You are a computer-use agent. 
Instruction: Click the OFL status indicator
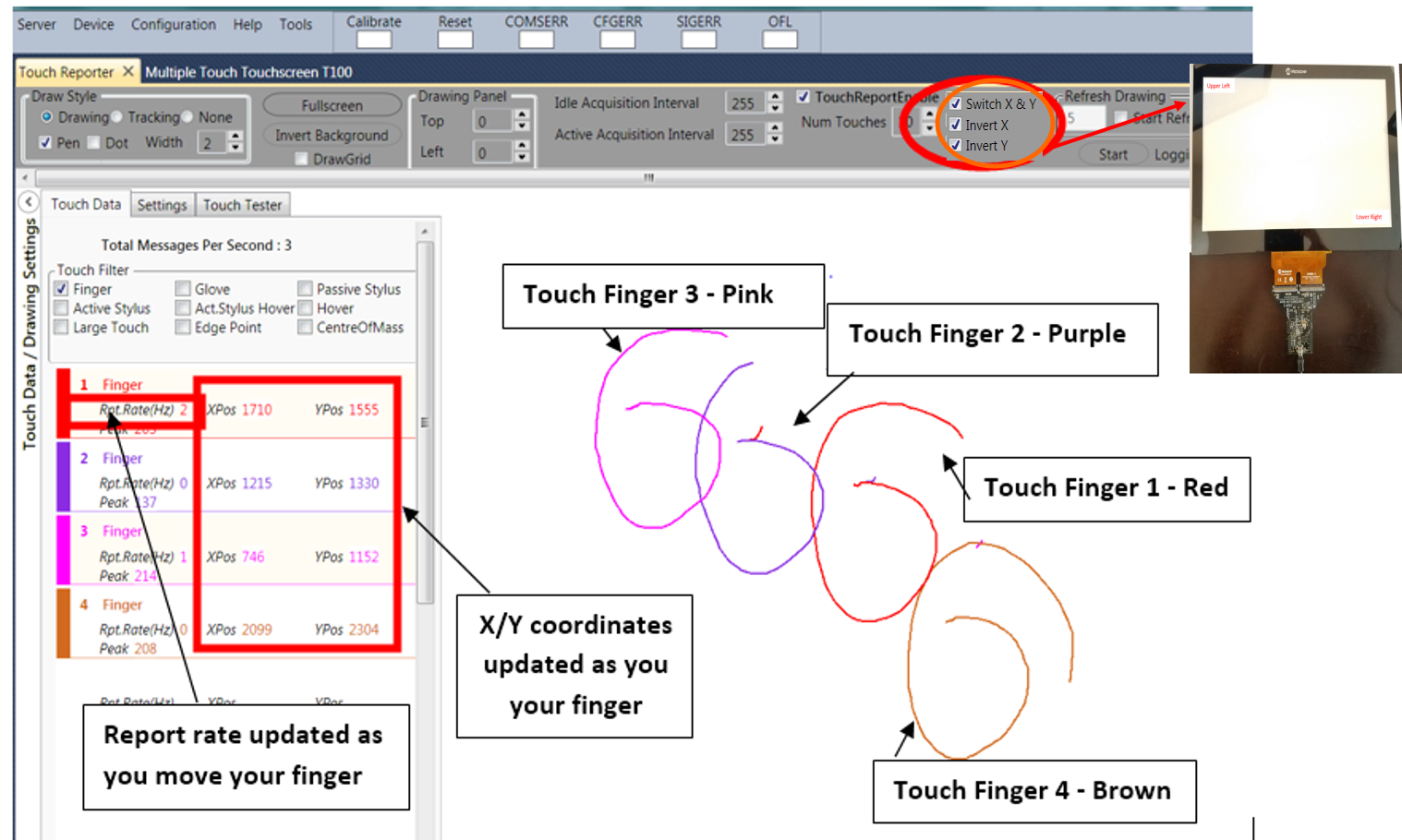(779, 39)
